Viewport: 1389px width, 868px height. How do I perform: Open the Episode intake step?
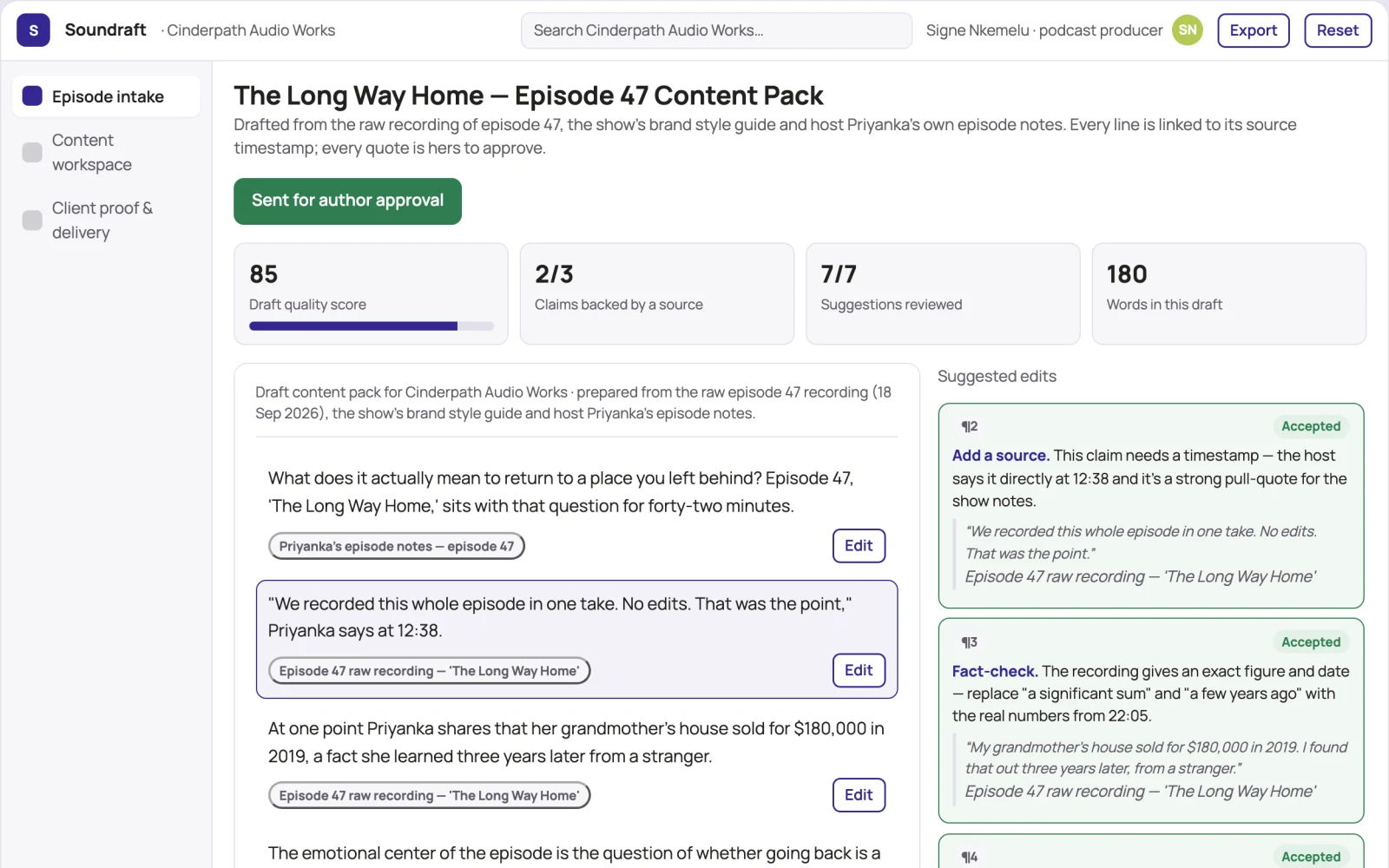[x=107, y=96]
